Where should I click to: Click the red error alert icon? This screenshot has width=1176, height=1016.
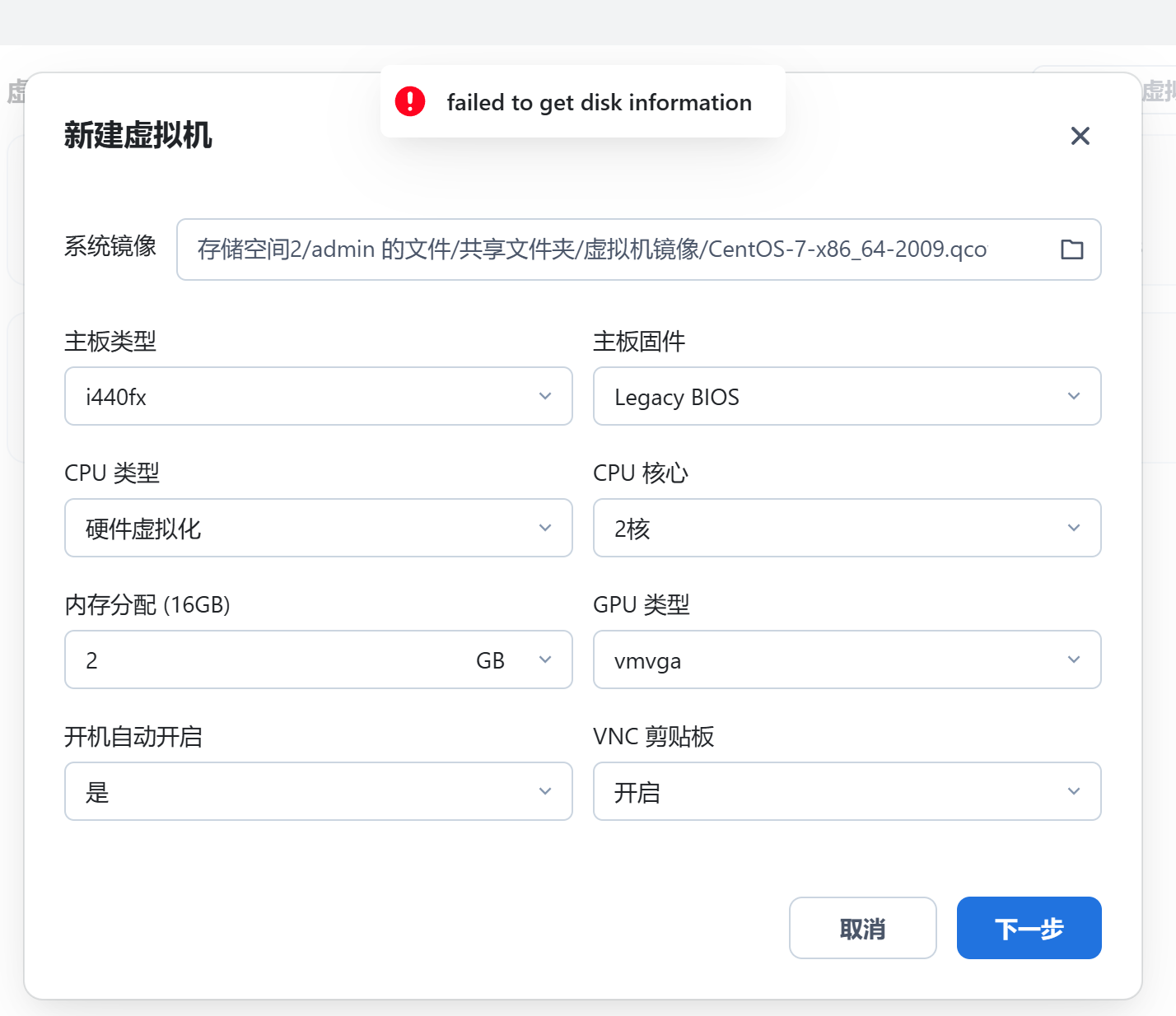[x=410, y=101]
